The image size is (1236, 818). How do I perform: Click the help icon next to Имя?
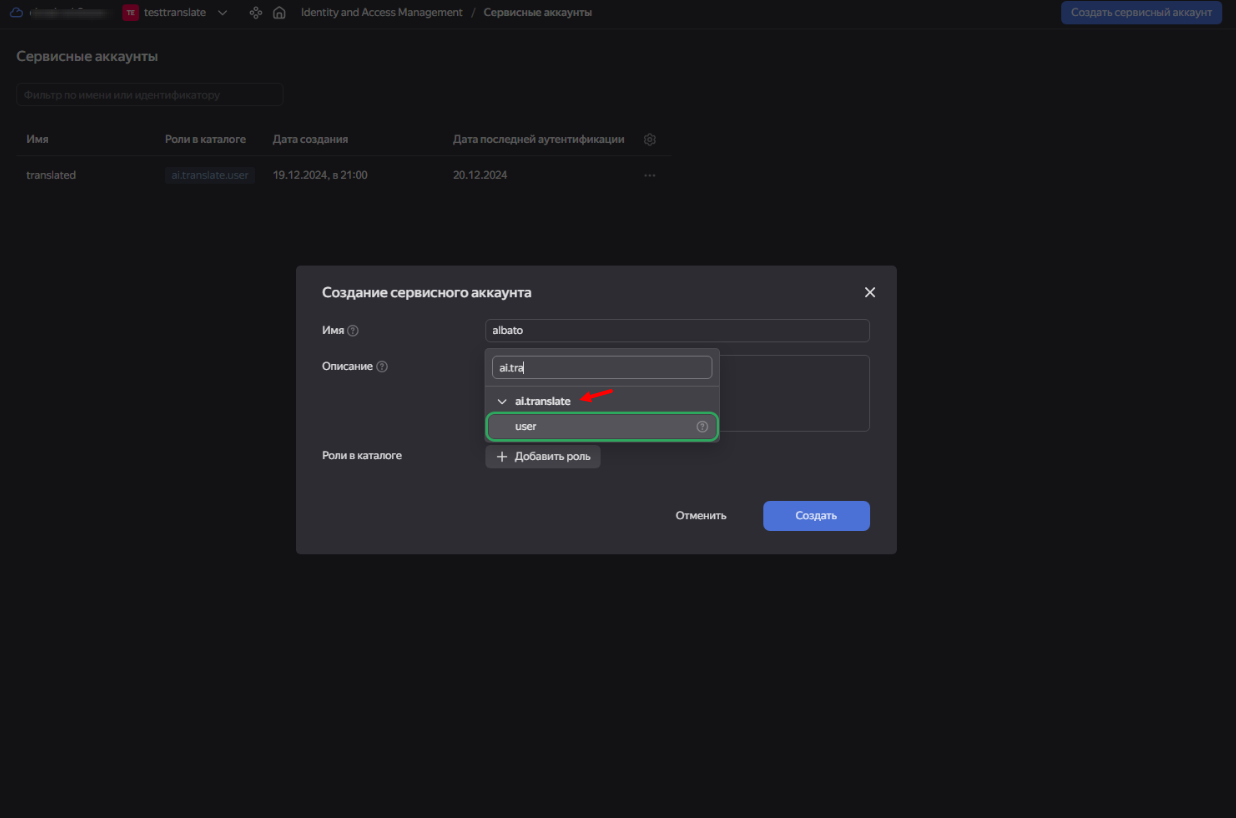click(353, 331)
